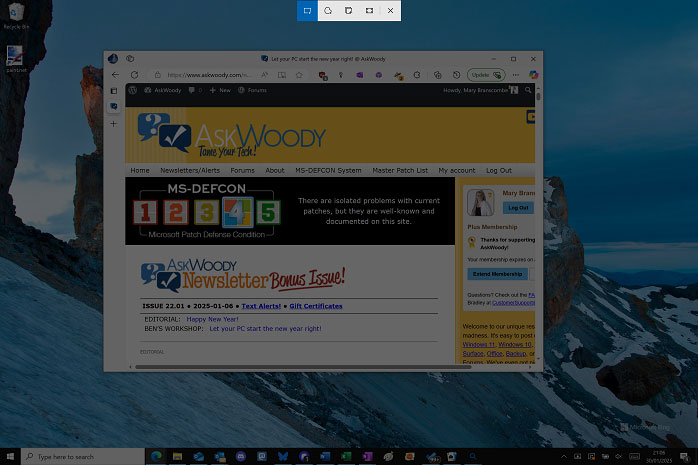Screen dimensions: 698x465
Task: Add a new tab in vertical sidebar
Action: point(113,123)
